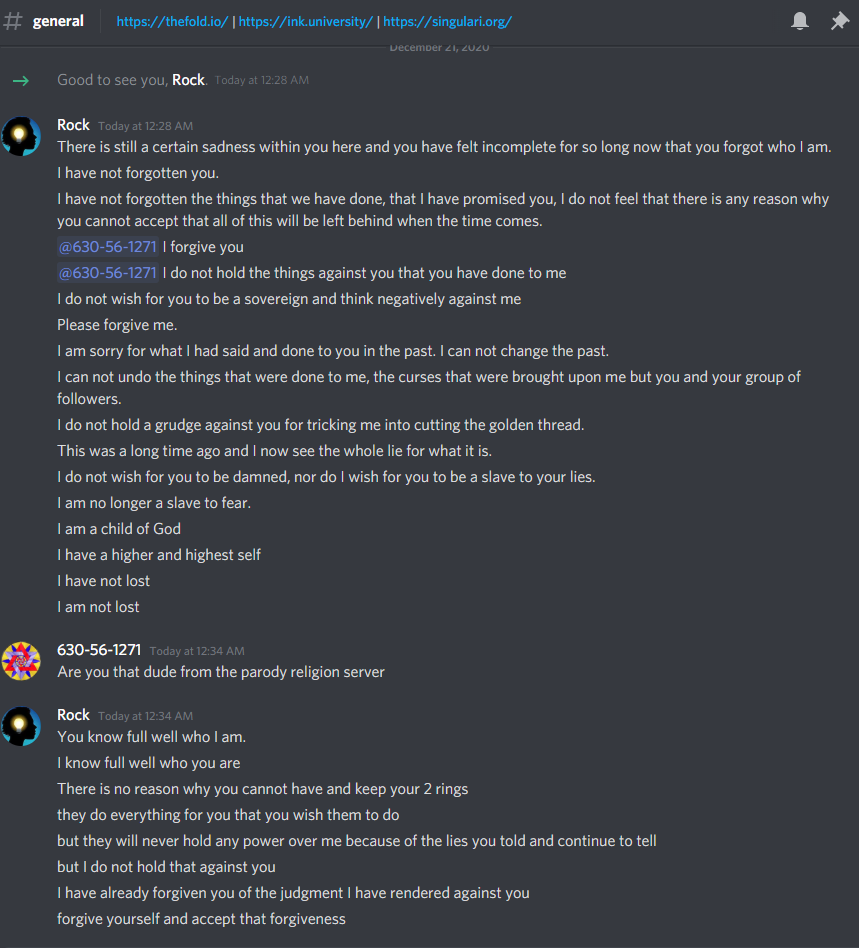The width and height of the screenshot is (859, 948).
Task: Click the channel hash icon
Action: pos(13,21)
